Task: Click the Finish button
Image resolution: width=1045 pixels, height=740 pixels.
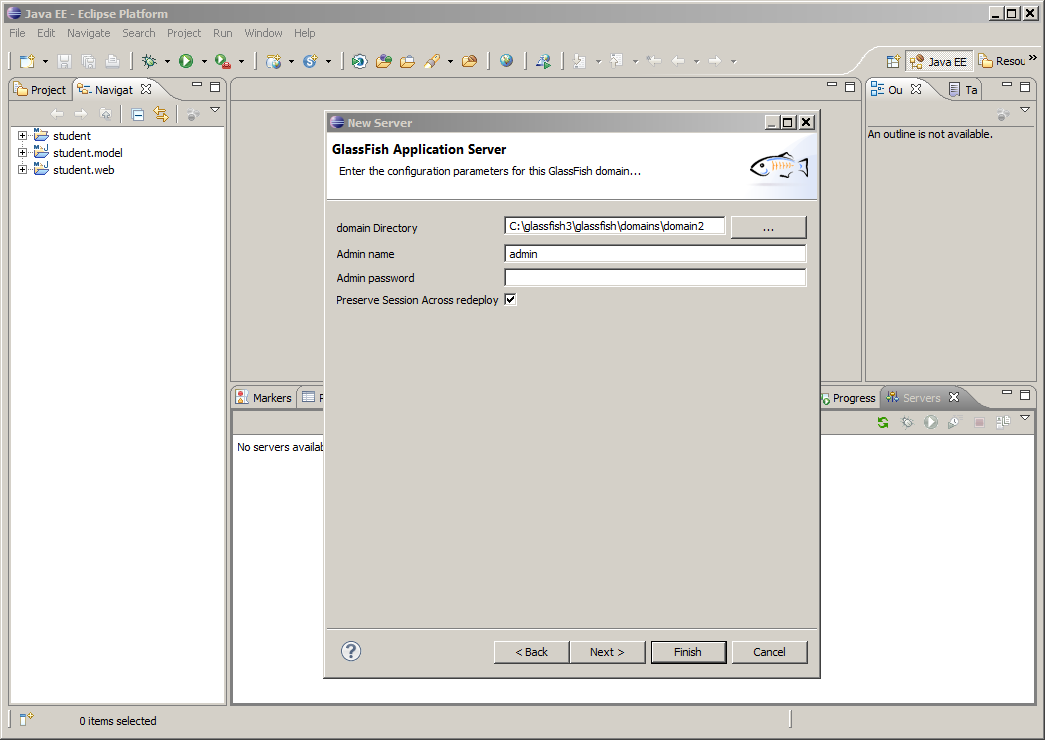Action: (688, 652)
